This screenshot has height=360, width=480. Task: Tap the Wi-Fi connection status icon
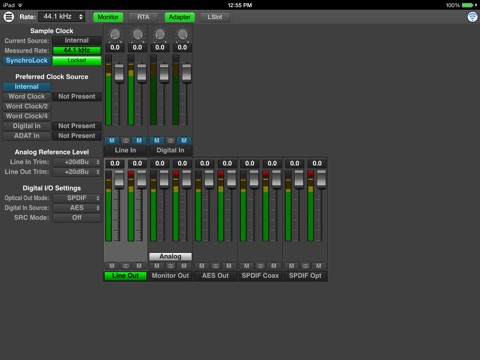[x=472, y=17]
